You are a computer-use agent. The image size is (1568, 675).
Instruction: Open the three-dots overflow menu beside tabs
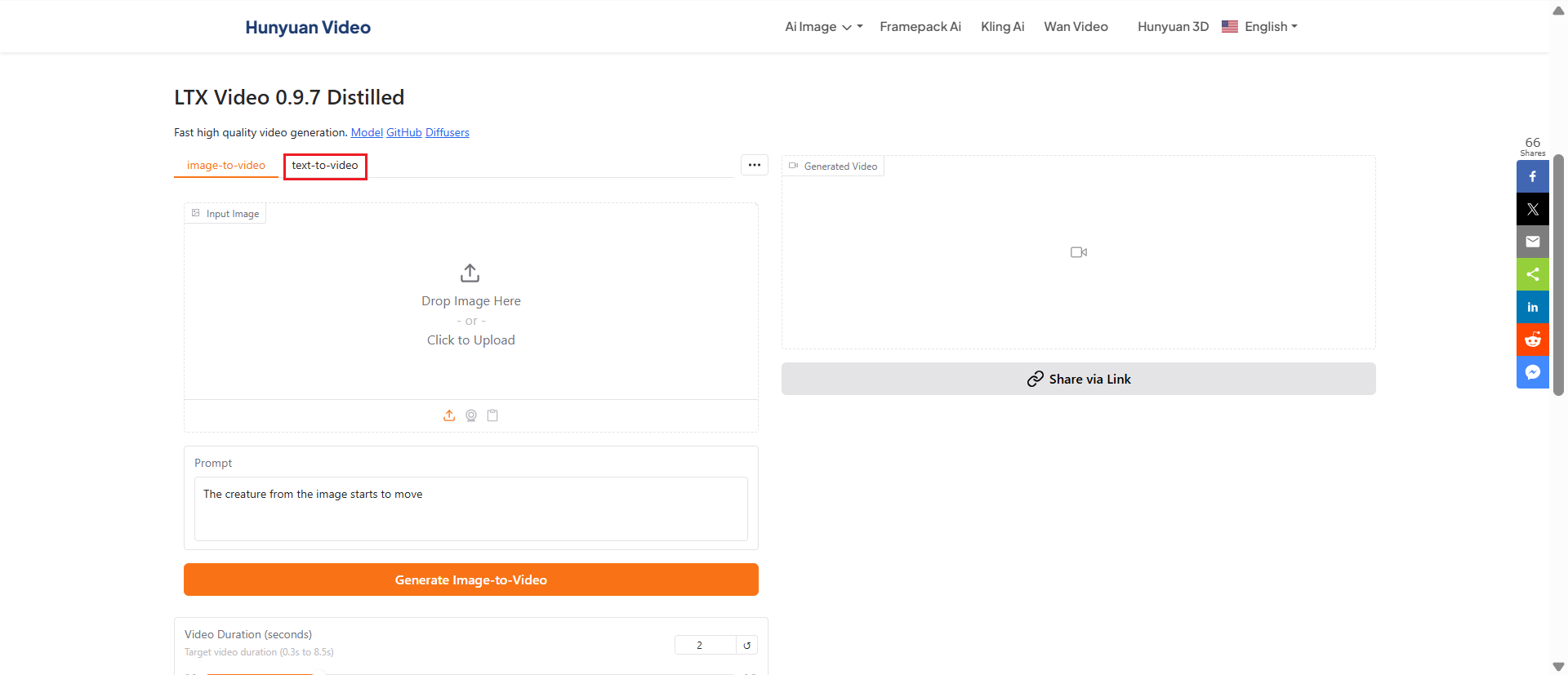[x=755, y=165]
